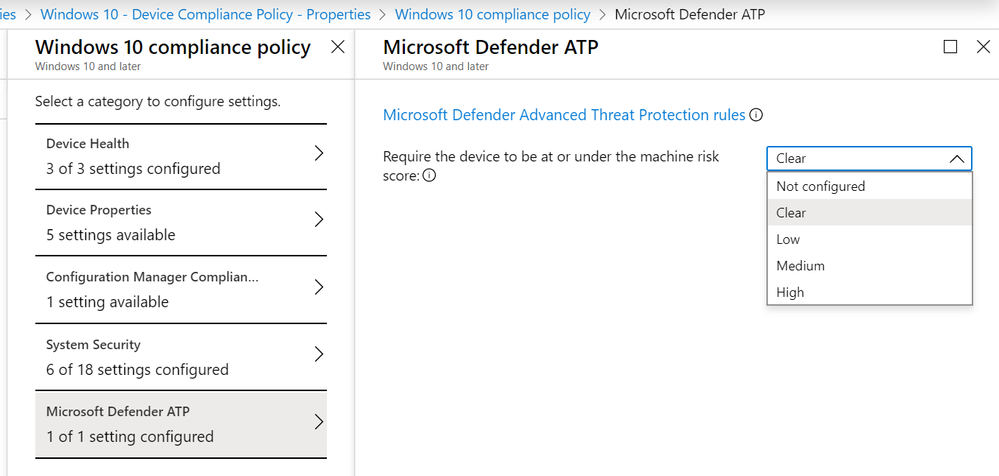Click '5 settings available' text

tap(110, 235)
